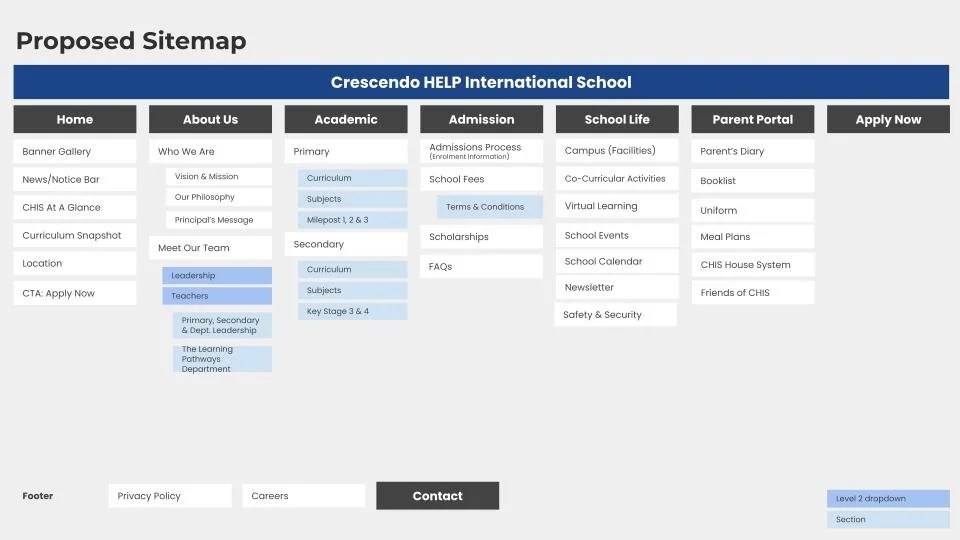Select Our Philosophy sub-item
Screen dimensions: 960x540
(219, 197)
